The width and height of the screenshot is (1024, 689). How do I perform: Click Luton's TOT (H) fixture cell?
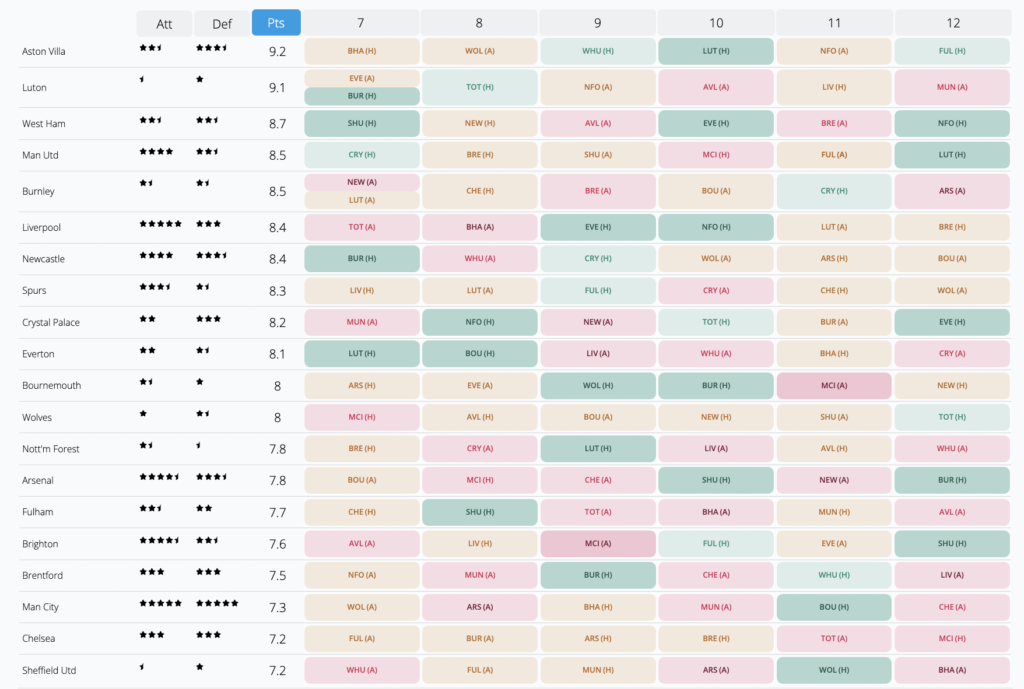(480, 87)
